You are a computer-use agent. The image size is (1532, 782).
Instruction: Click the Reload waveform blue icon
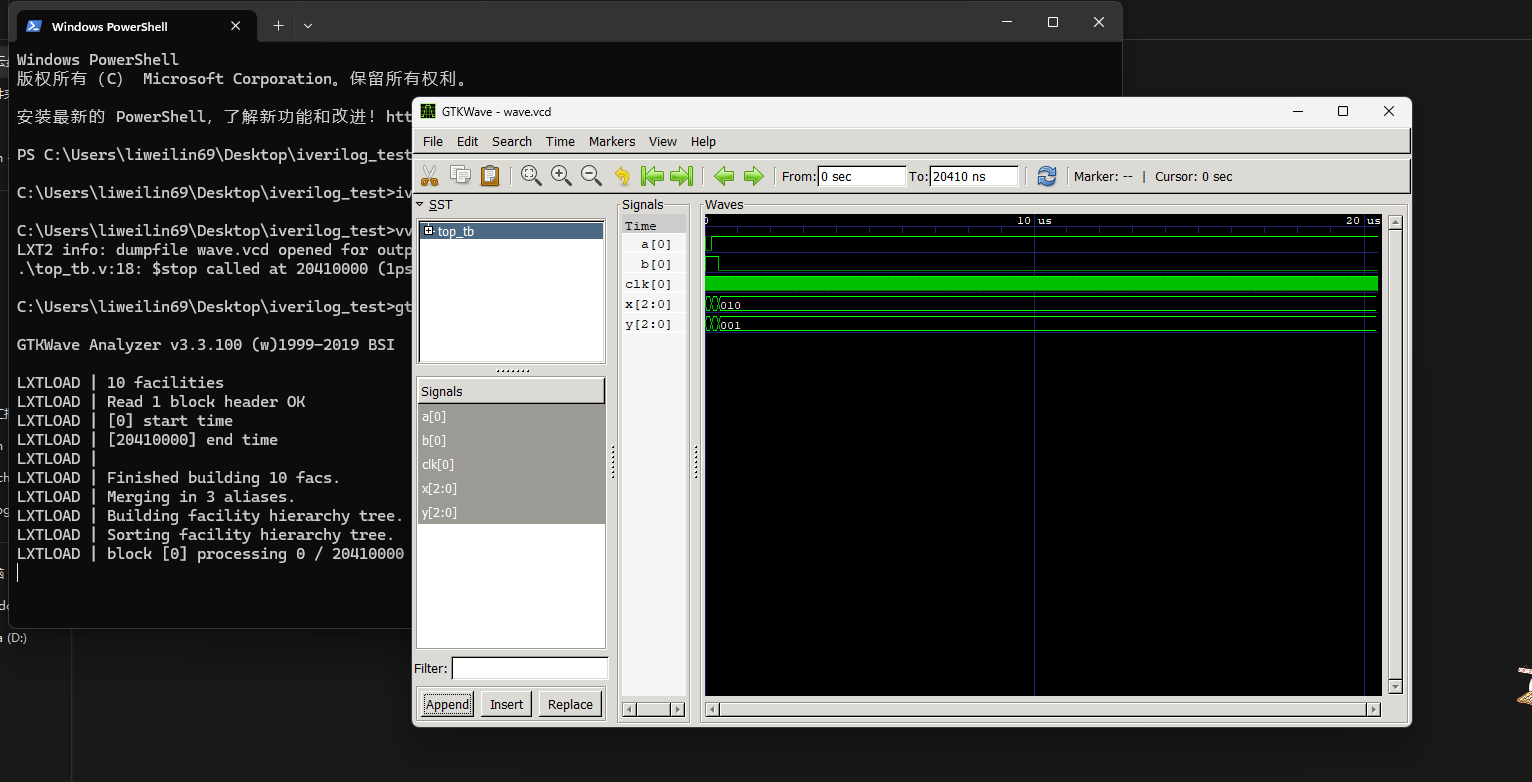(x=1046, y=176)
